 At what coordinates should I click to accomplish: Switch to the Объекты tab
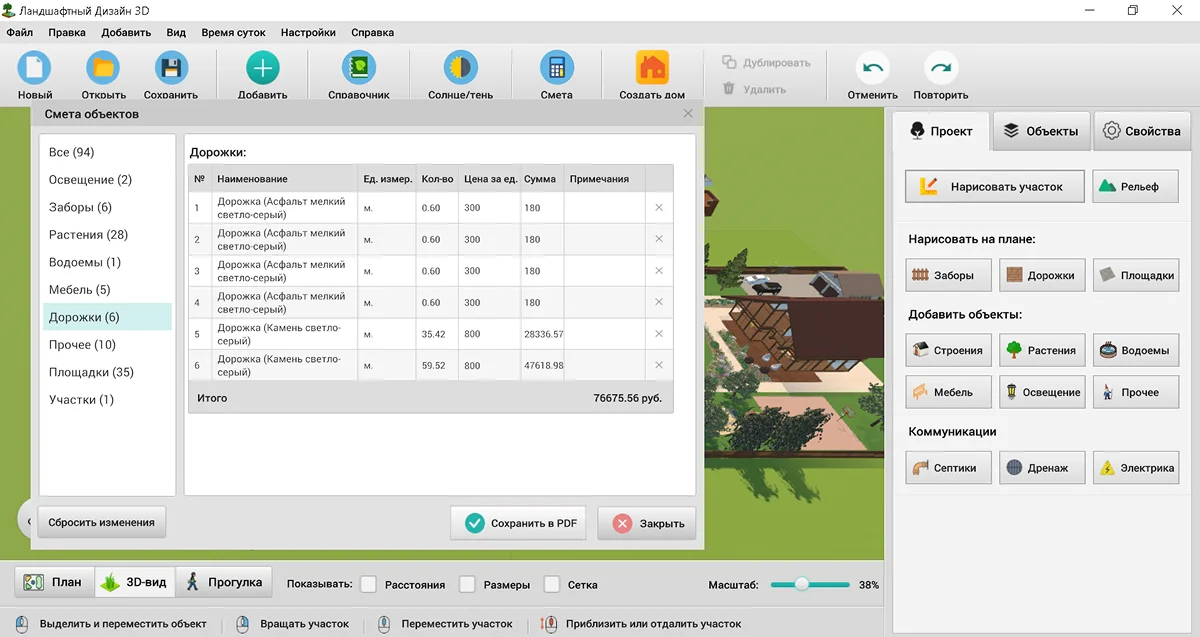[1041, 131]
